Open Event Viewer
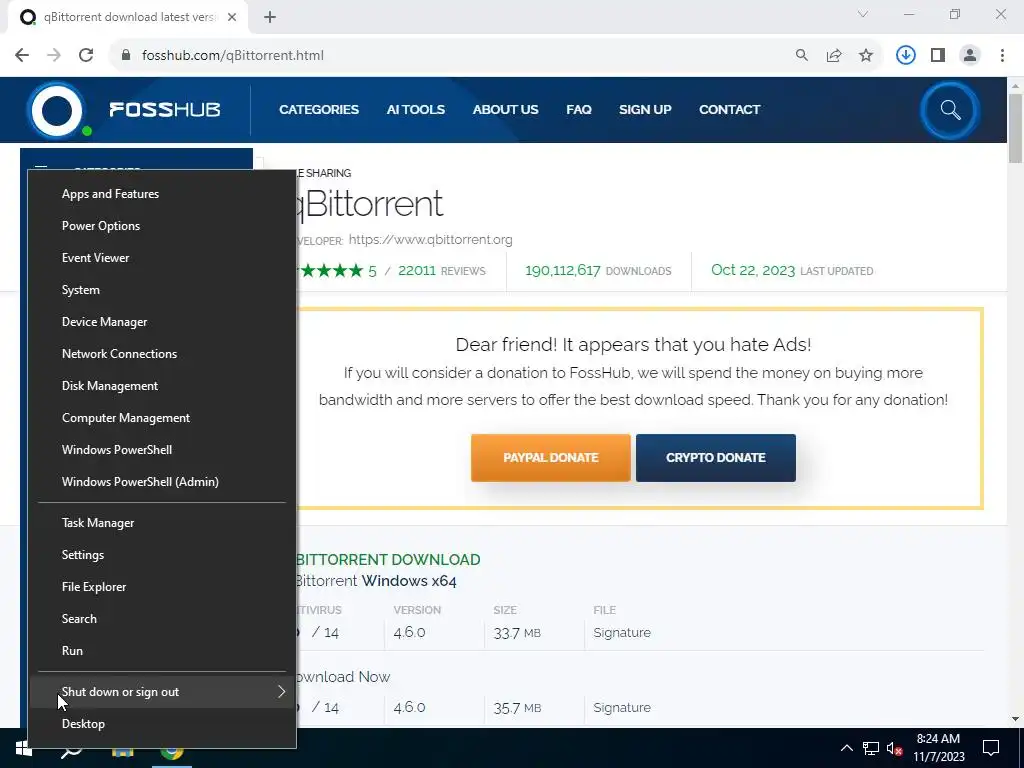1024x768 pixels. (x=162, y=258)
